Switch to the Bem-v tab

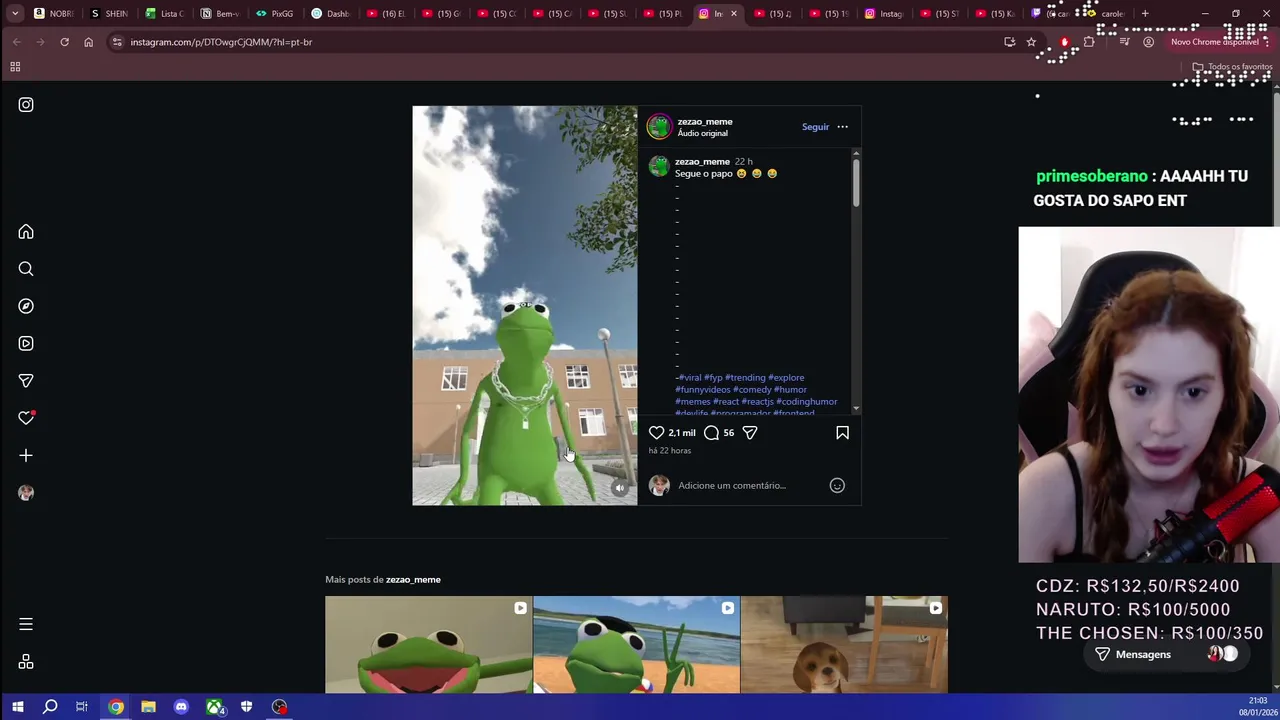221,14
